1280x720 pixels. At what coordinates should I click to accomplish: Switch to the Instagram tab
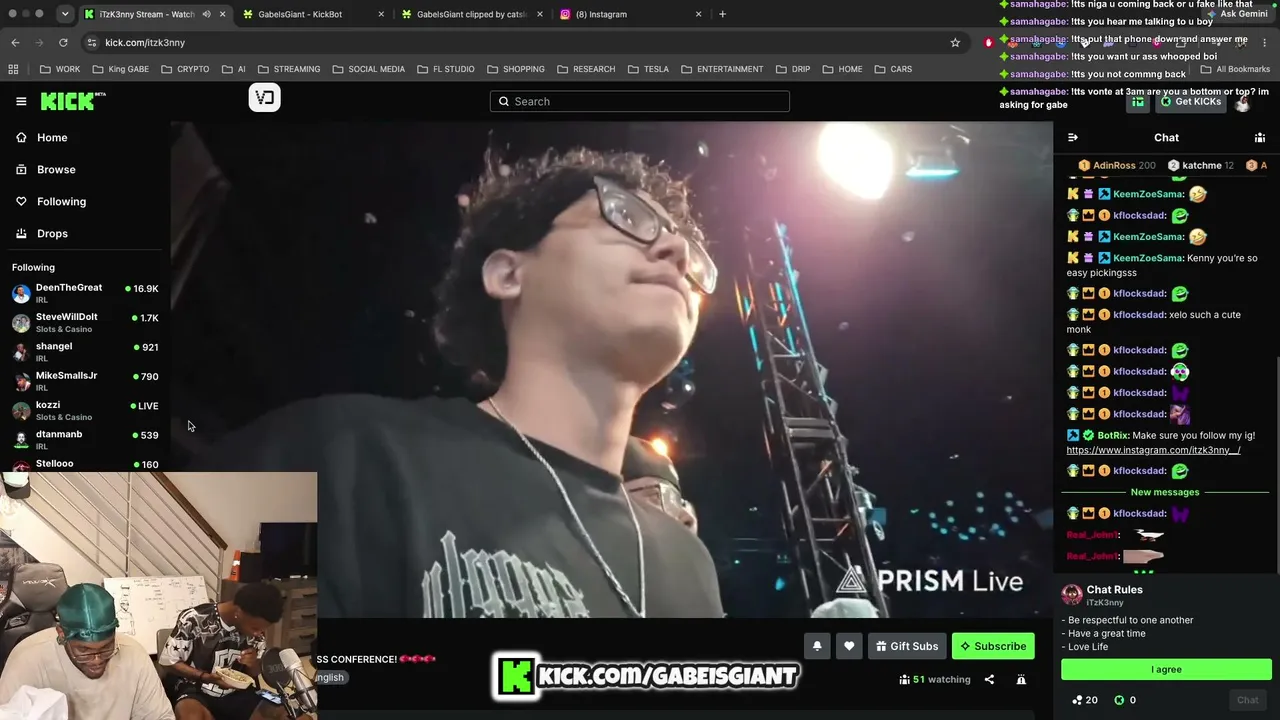[630, 14]
